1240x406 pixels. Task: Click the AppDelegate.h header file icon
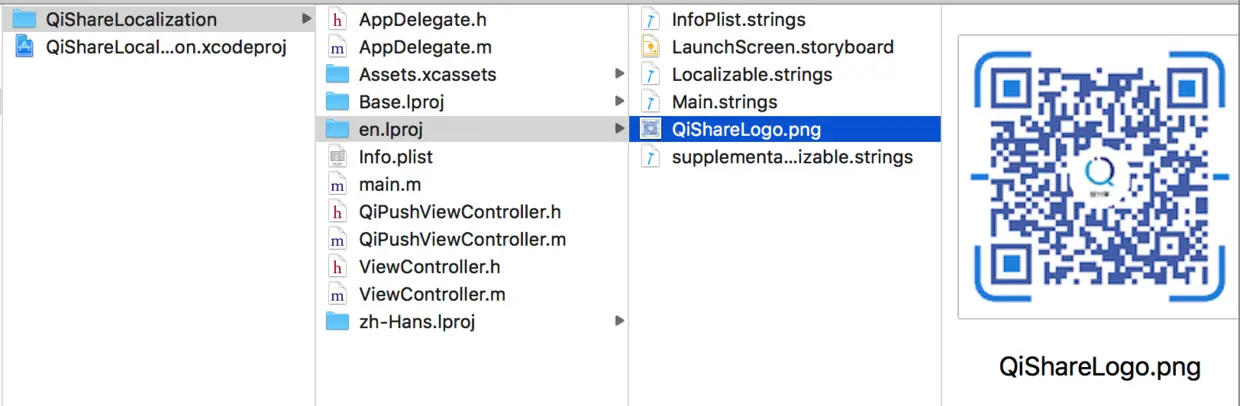tap(337, 19)
